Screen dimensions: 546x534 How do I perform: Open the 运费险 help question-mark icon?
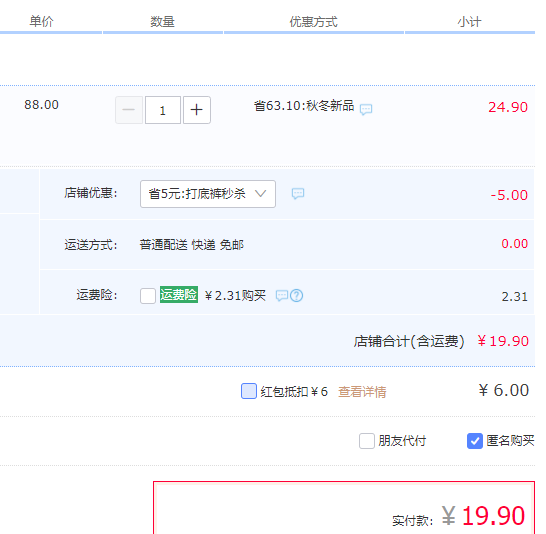click(296, 296)
